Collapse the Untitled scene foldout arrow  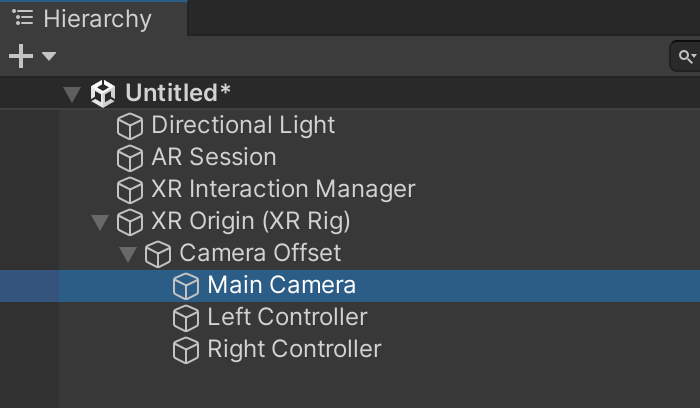pos(71,94)
